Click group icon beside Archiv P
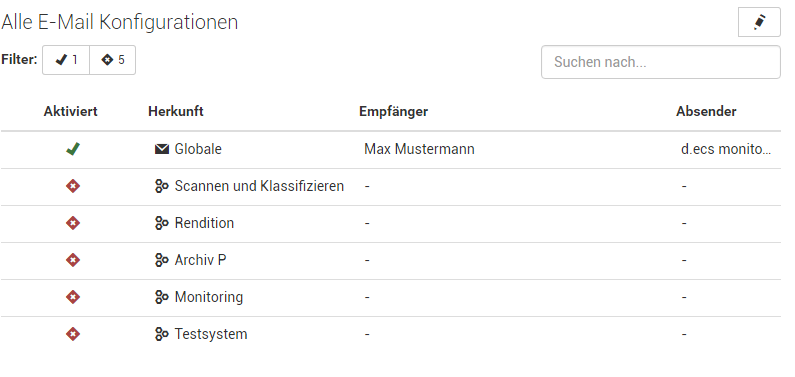This screenshot has height=377, width=795. click(162, 260)
